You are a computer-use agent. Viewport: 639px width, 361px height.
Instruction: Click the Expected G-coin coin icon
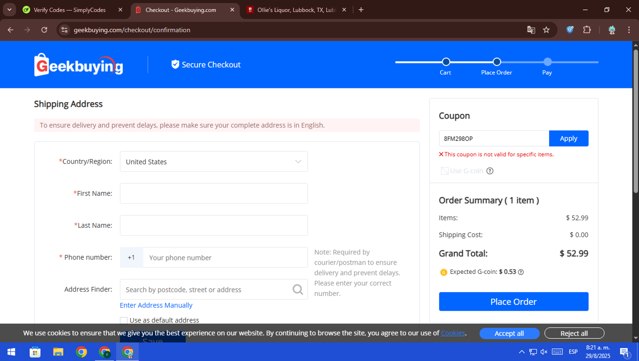pos(443,272)
